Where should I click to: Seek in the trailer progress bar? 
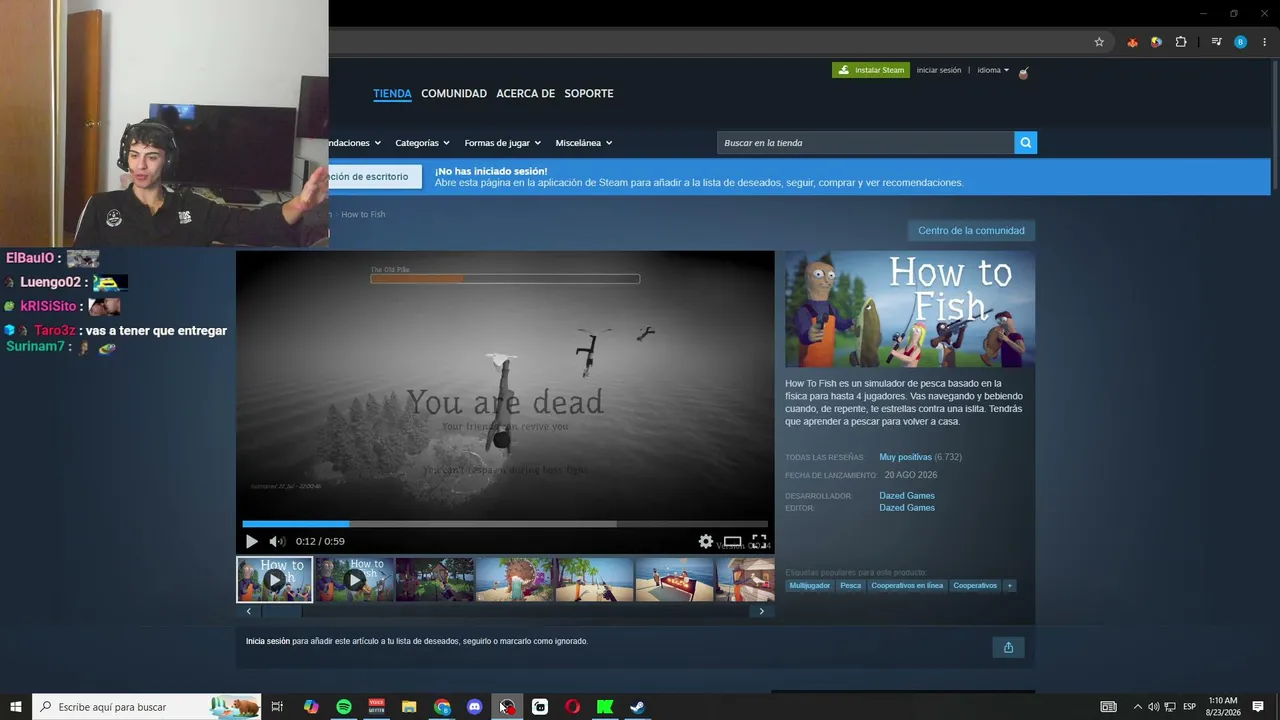pos(505,523)
